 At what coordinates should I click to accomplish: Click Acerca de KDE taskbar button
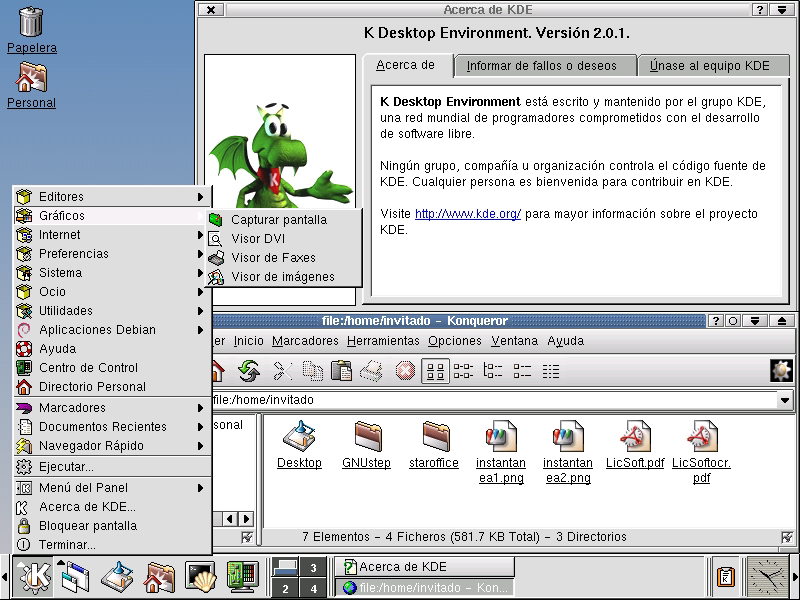423,567
